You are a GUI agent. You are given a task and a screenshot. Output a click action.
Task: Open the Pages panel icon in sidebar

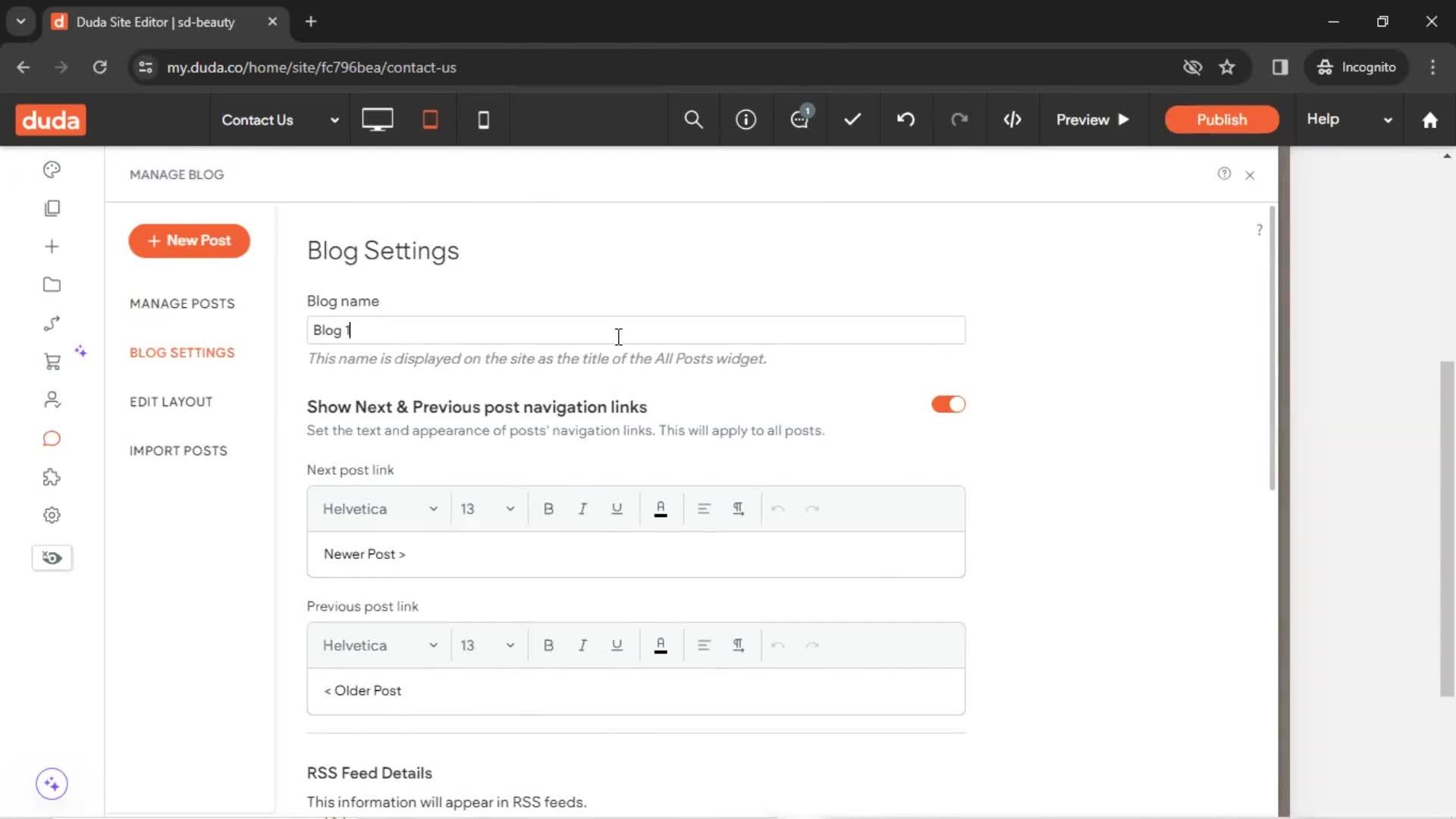[52, 208]
